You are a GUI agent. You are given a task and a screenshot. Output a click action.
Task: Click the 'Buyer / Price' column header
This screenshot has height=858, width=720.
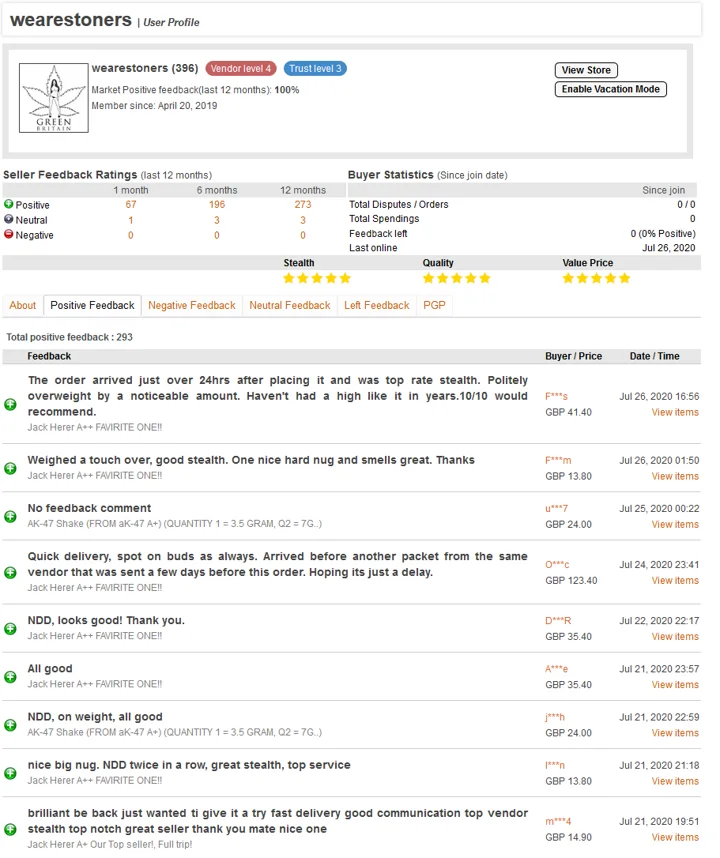(x=573, y=356)
